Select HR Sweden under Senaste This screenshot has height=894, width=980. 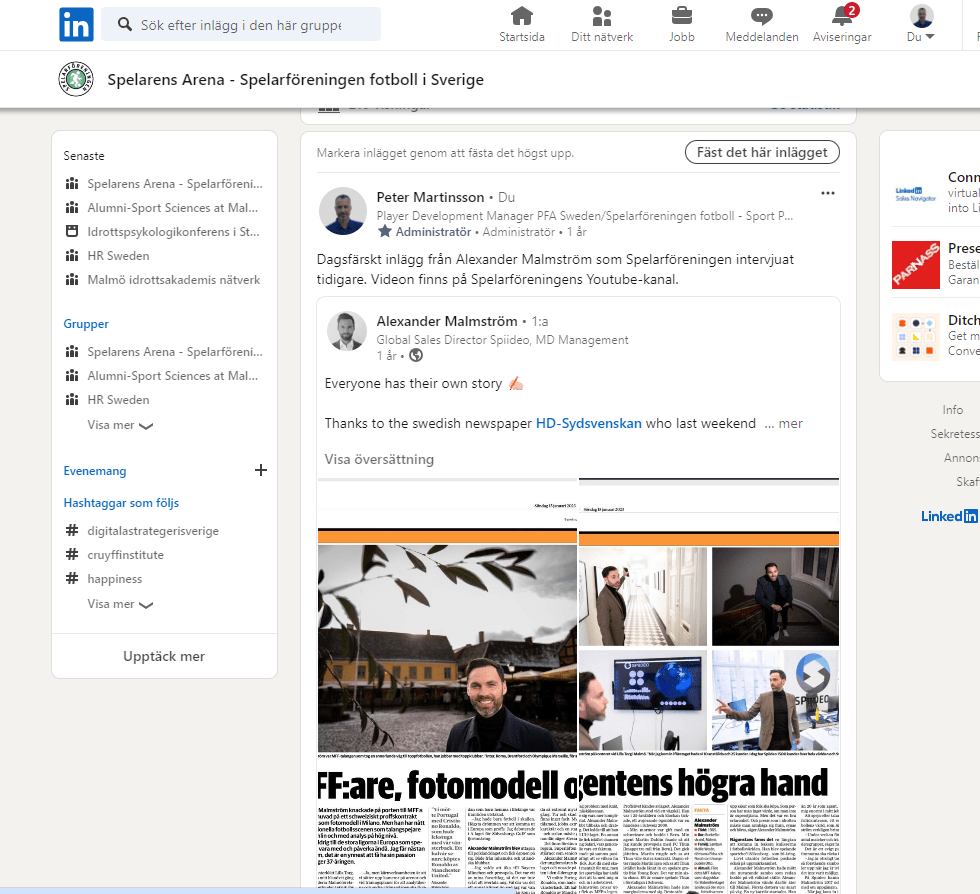click(x=118, y=256)
